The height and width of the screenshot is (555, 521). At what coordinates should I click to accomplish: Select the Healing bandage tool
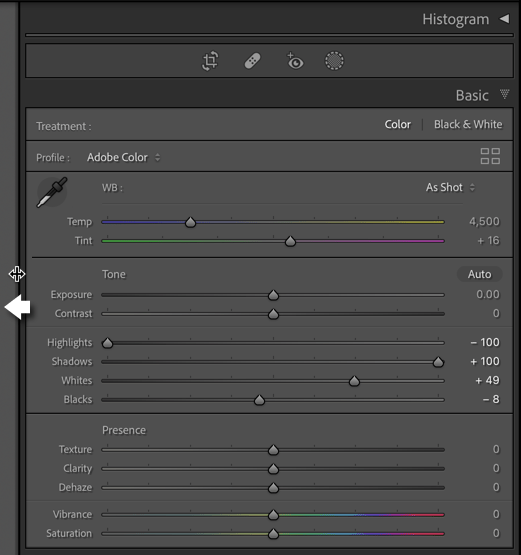click(x=253, y=61)
